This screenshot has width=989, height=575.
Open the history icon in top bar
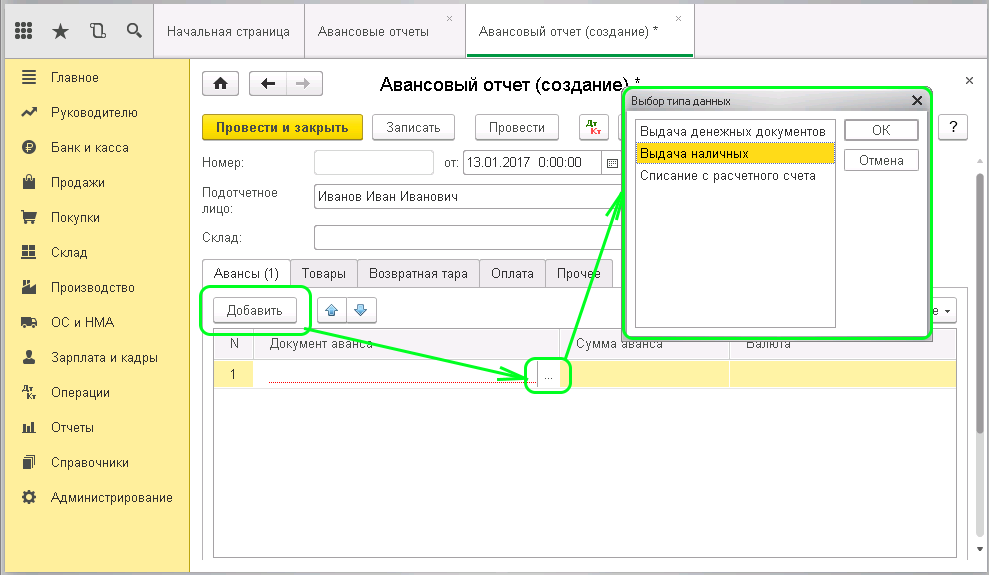97,31
